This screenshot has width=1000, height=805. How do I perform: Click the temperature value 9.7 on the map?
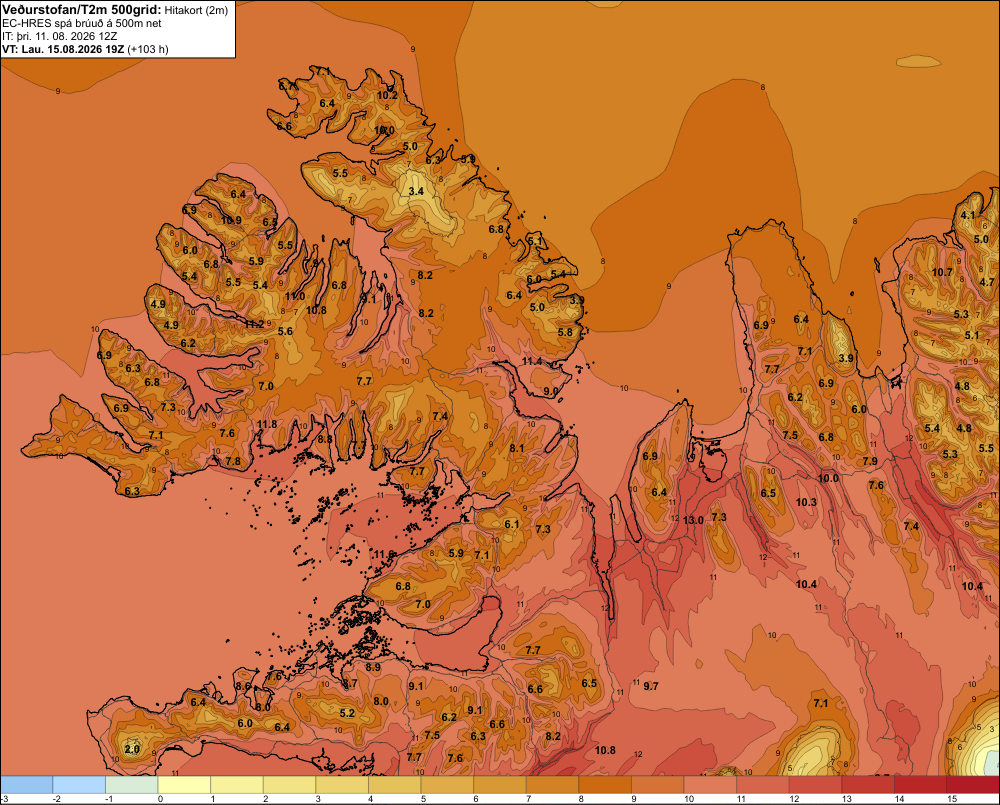point(651,686)
